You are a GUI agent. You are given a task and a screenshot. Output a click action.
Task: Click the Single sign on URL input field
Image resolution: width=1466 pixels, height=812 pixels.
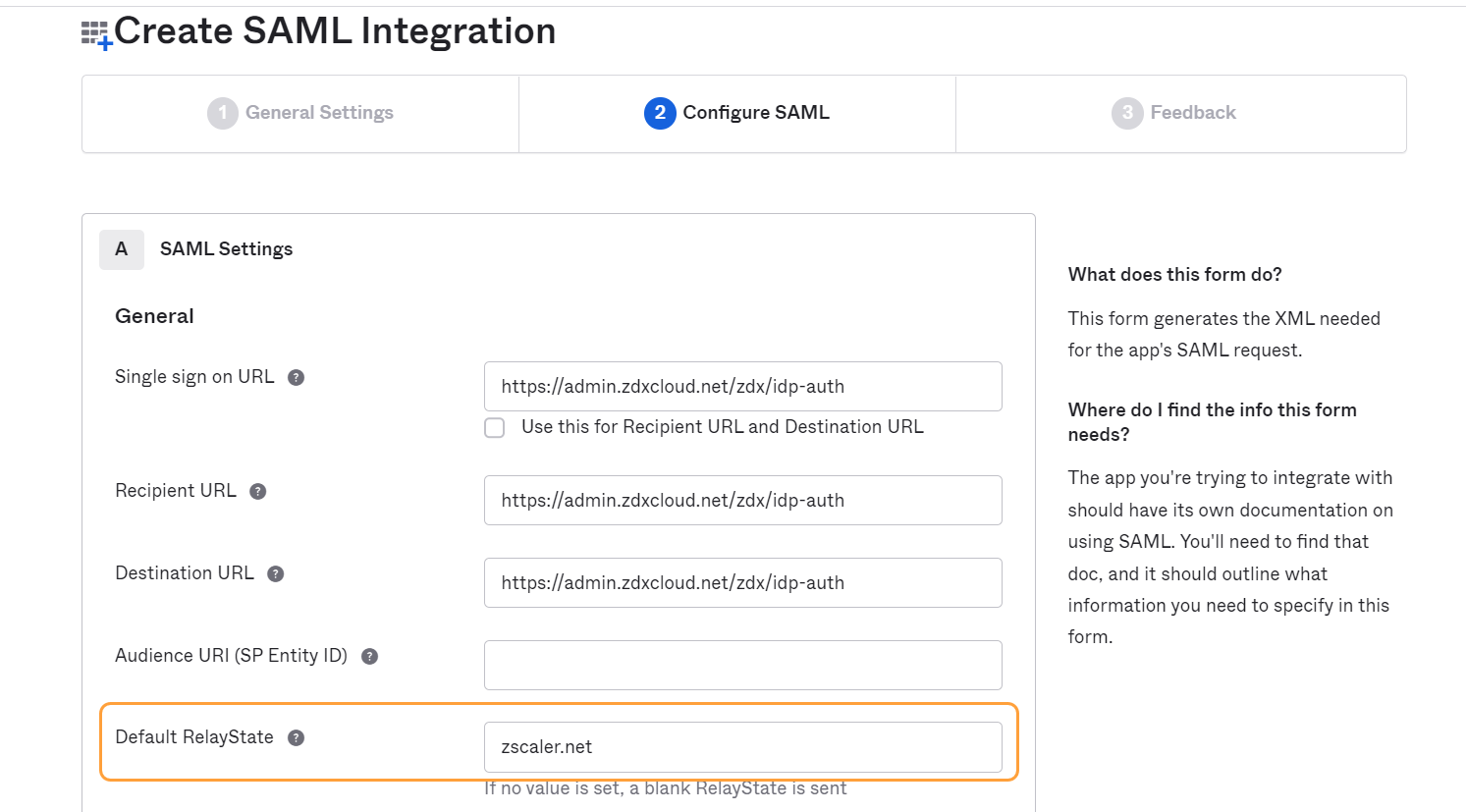(742, 386)
